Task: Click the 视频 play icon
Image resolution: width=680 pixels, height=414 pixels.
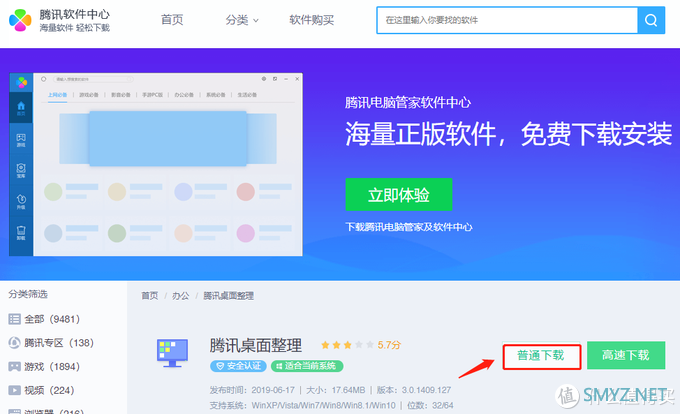Action: click(14, 390)
